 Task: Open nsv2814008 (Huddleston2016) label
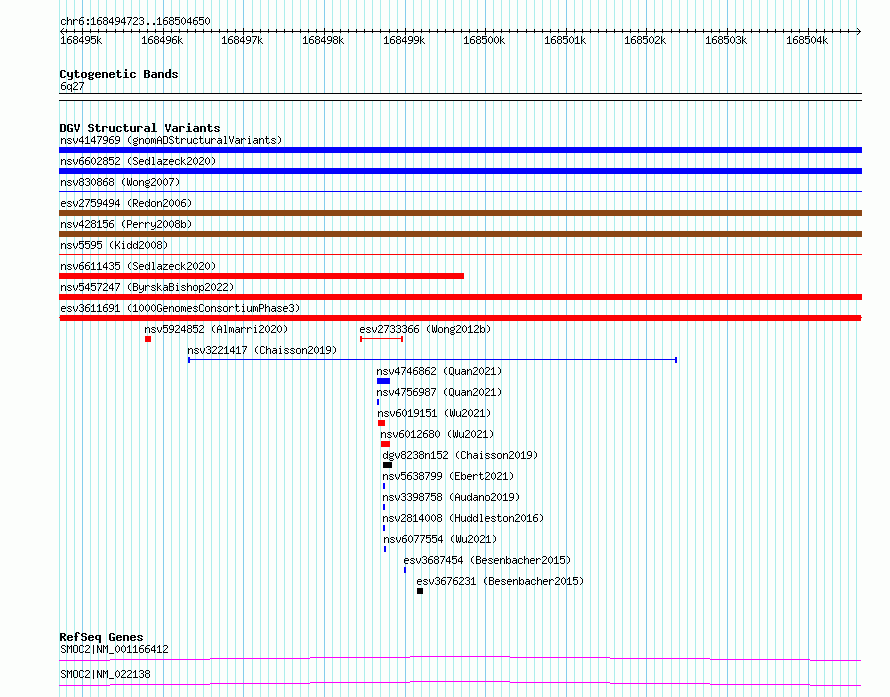point(463,518)
